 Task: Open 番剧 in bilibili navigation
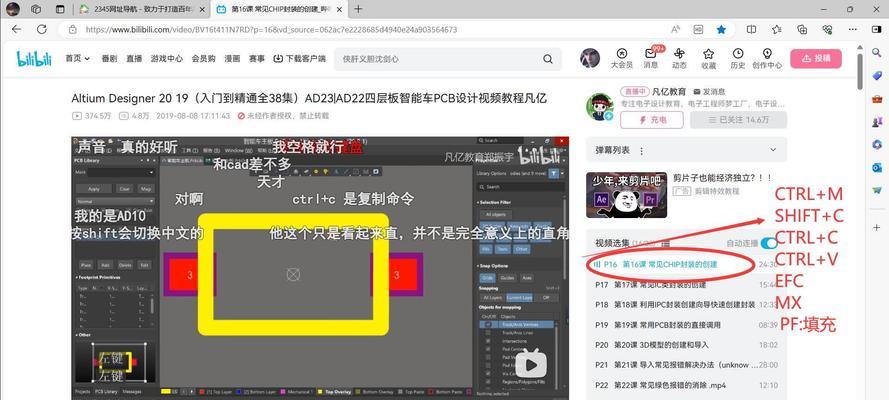point(109,58)
